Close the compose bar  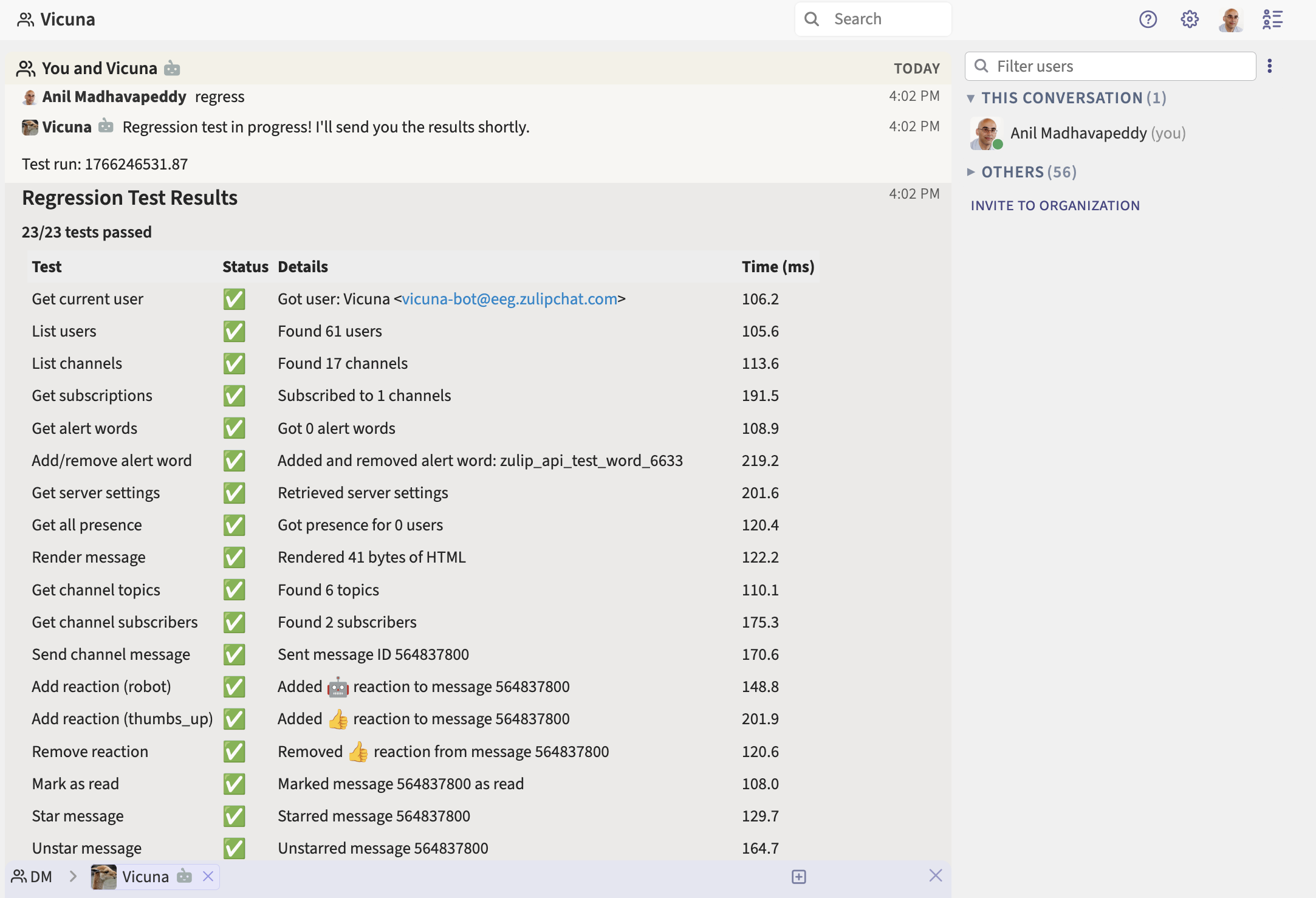935,876
